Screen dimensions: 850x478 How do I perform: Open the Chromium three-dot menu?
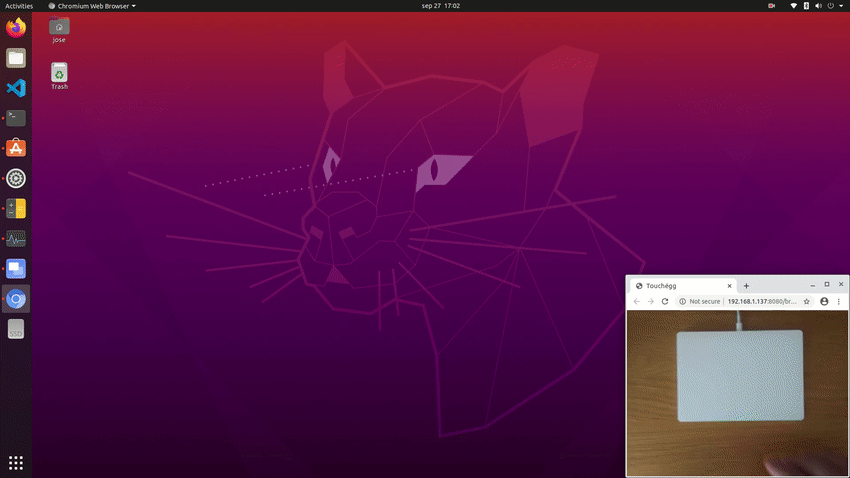[839, 301]
